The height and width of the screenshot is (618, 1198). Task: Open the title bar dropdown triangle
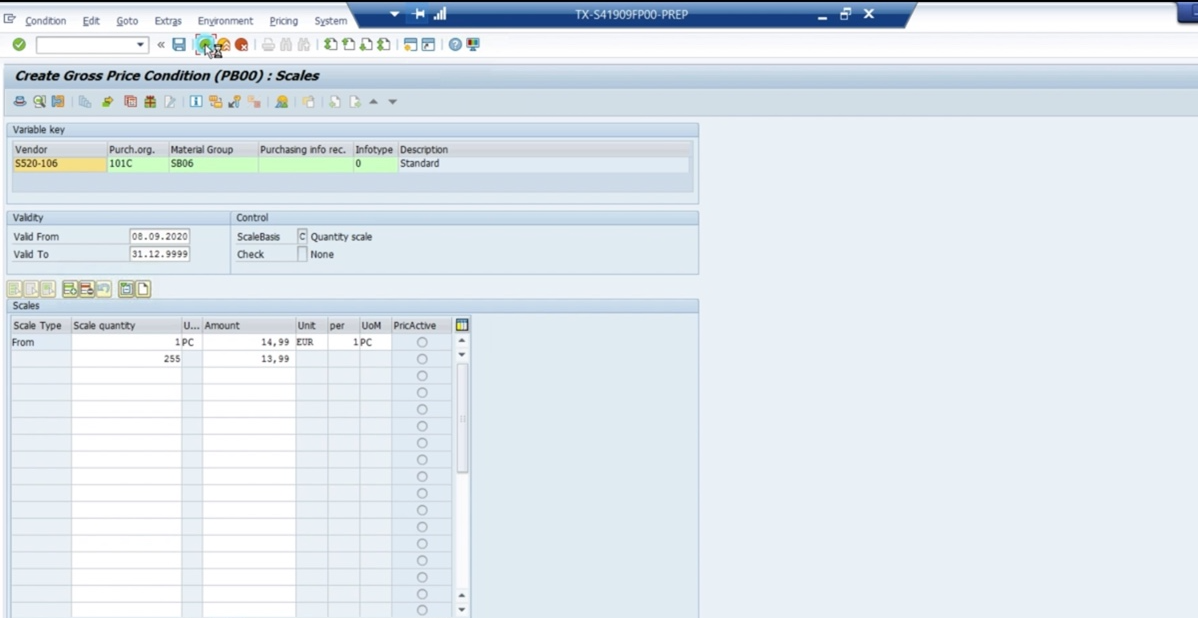[x=394, y=14]
